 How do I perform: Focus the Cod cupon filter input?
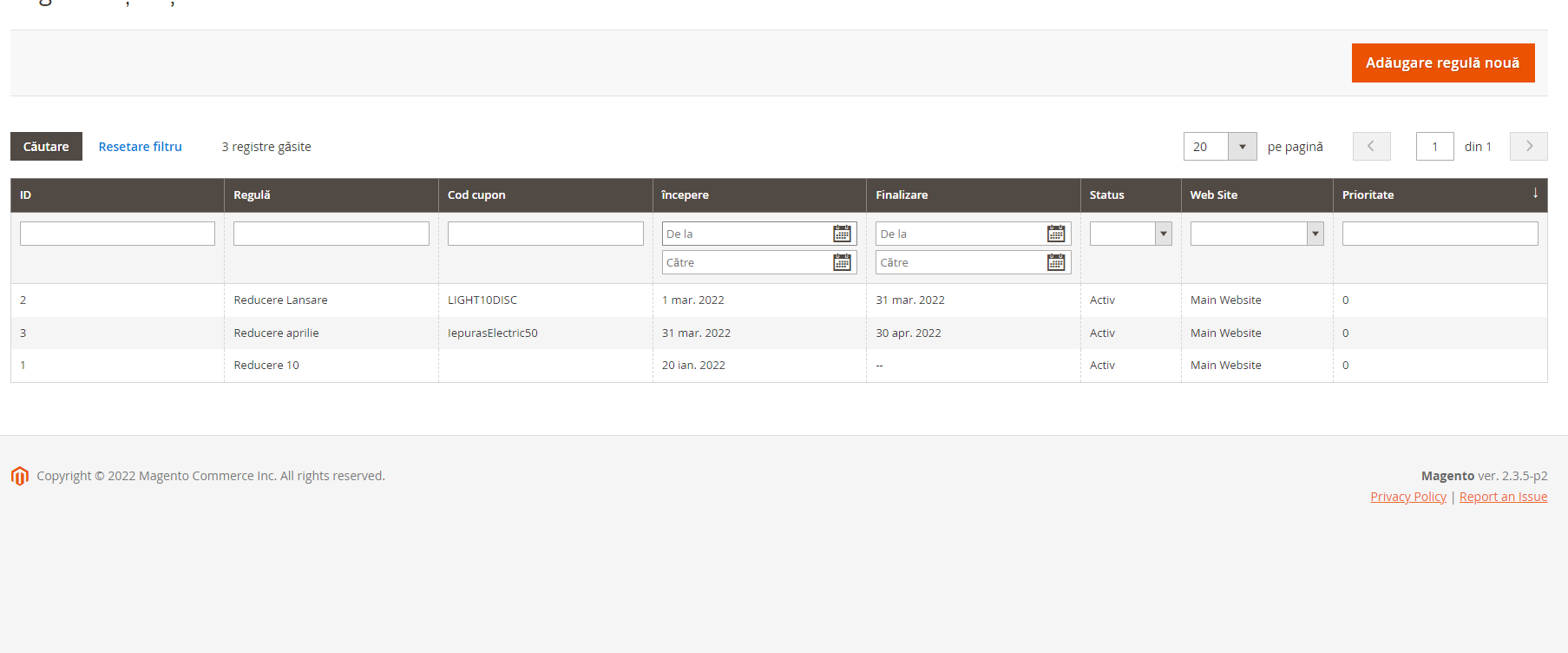(546, 234)
